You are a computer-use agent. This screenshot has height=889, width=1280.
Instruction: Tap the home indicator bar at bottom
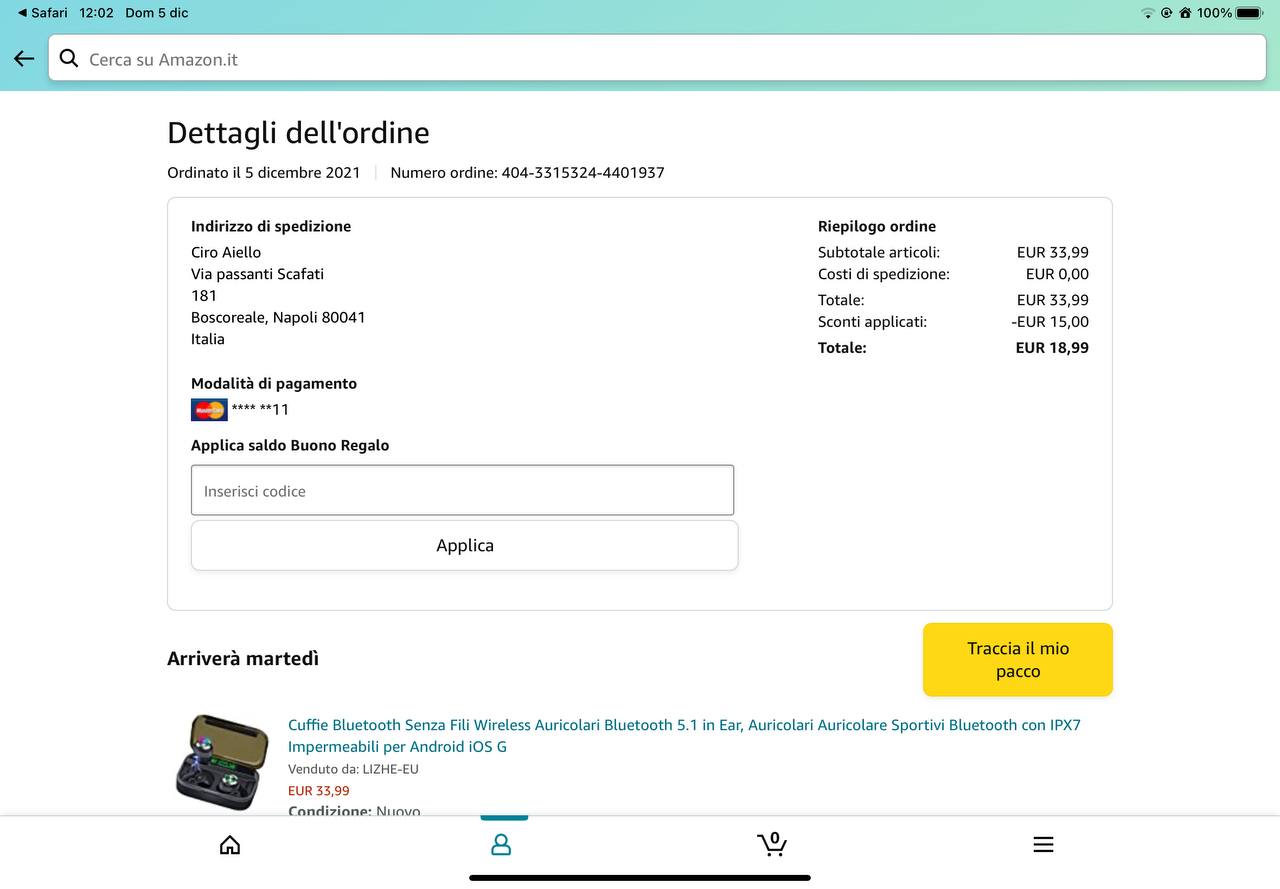click(640, 878)
